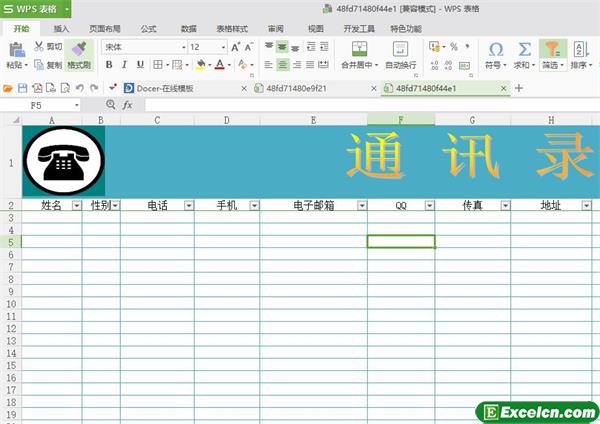Expand the 合并居中 dropdown arrow
This screenshot has height=424, width=600.
(x=377, y=65)
